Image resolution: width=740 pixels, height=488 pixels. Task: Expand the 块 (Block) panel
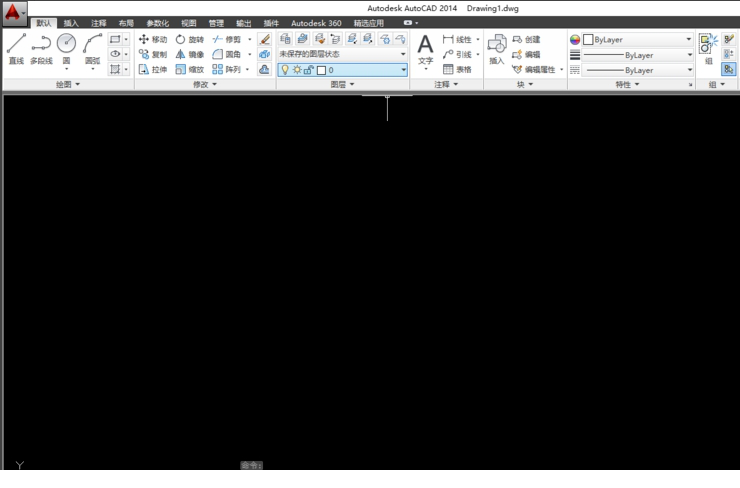tap(524, 84)
